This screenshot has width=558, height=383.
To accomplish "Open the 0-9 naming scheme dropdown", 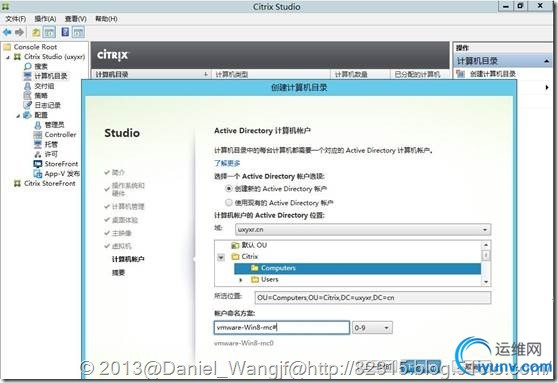I will [372, 327].
